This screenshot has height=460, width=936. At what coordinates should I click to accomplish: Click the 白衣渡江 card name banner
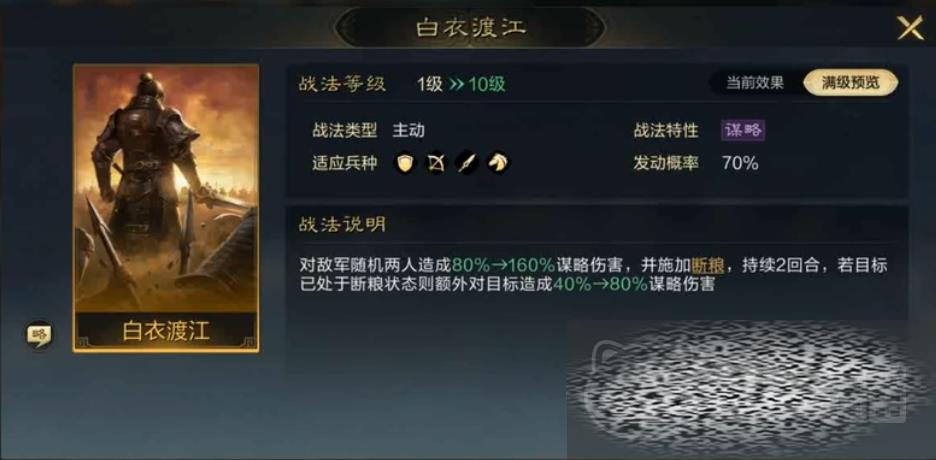pos(166,332)
